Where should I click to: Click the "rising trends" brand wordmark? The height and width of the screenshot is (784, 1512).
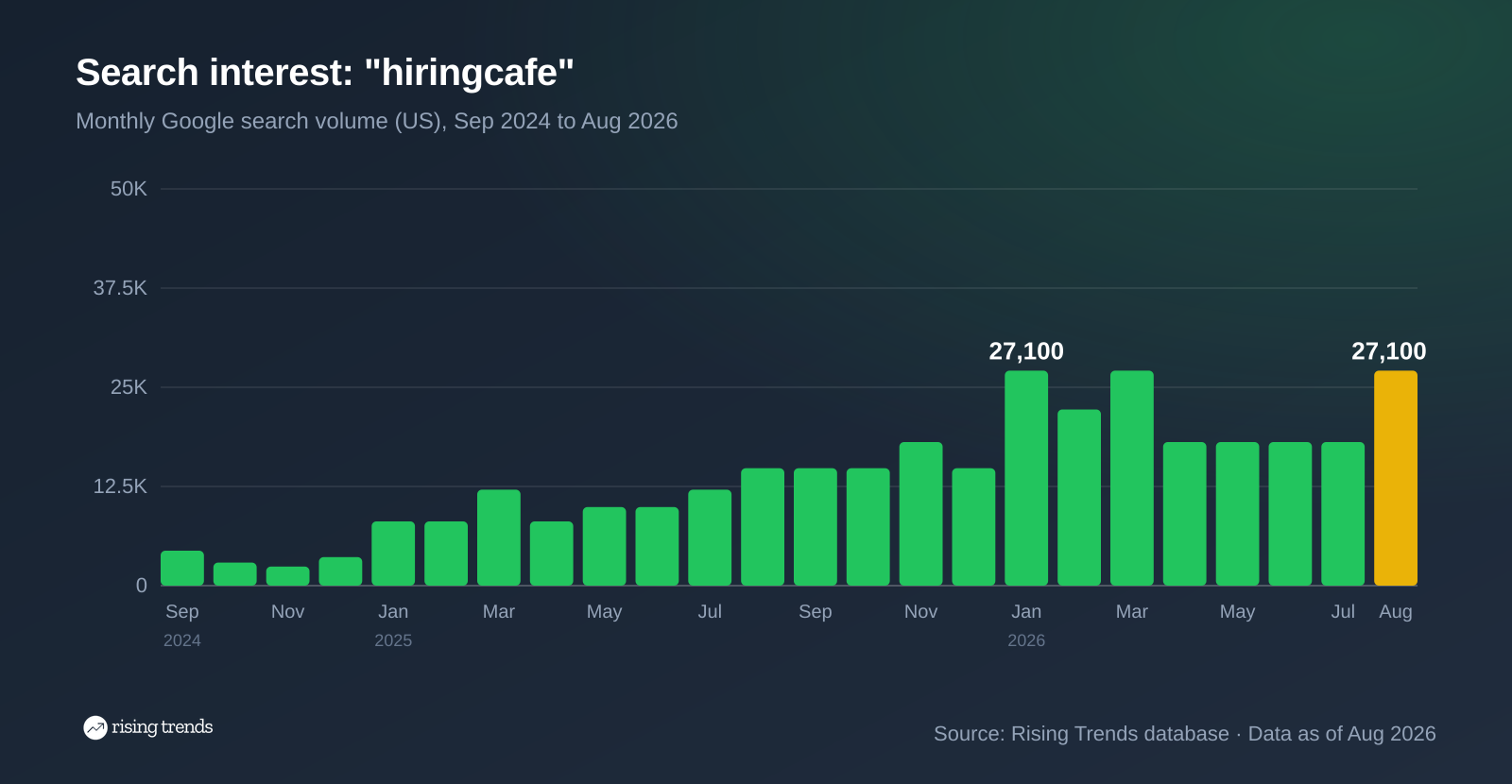point(162,727)
